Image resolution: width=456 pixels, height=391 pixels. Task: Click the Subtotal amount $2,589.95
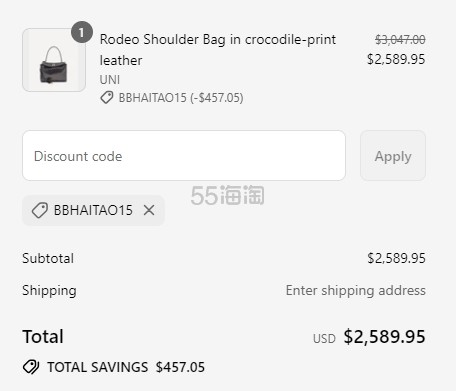[x=396, y=258]
